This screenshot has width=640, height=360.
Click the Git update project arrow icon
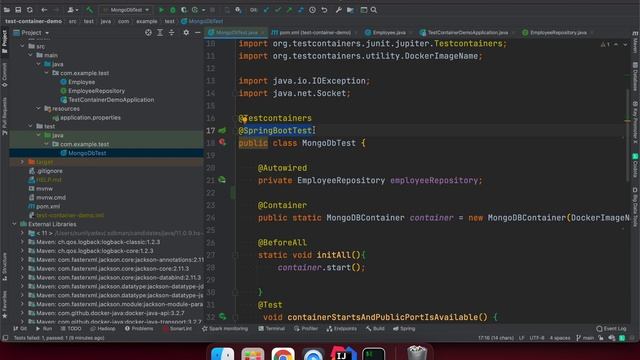click(267, 10)
